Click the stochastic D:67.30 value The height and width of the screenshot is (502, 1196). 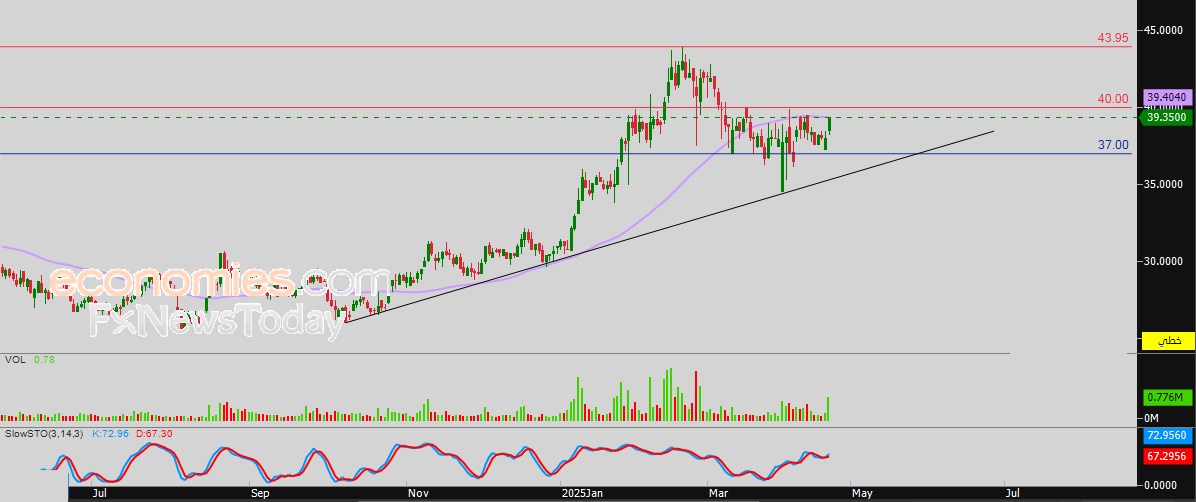click(154, 433)
